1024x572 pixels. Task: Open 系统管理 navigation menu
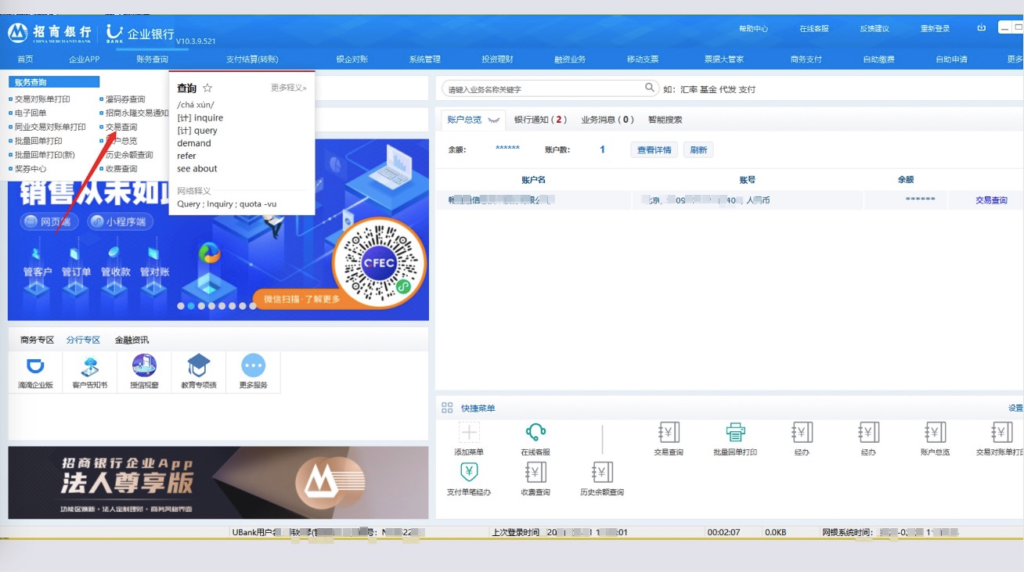pos(424,59)
